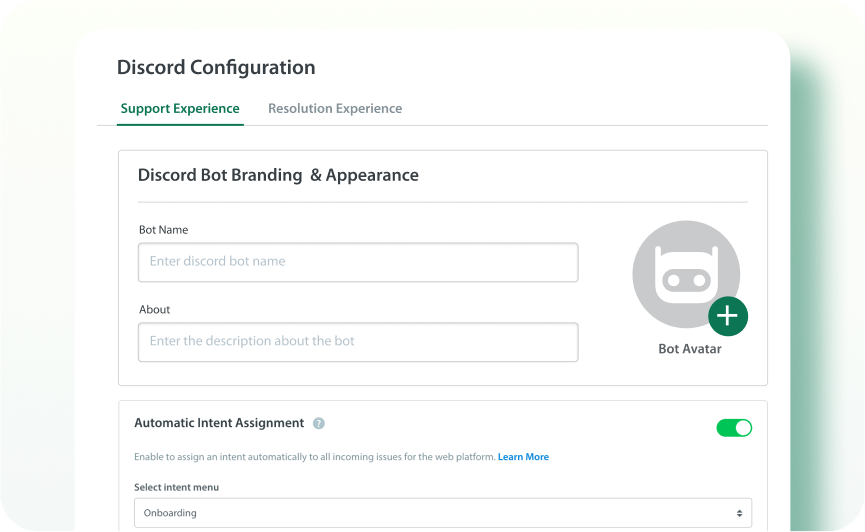
Task: Click the Discord Configuration page title
Action: [x=216, y=68]
